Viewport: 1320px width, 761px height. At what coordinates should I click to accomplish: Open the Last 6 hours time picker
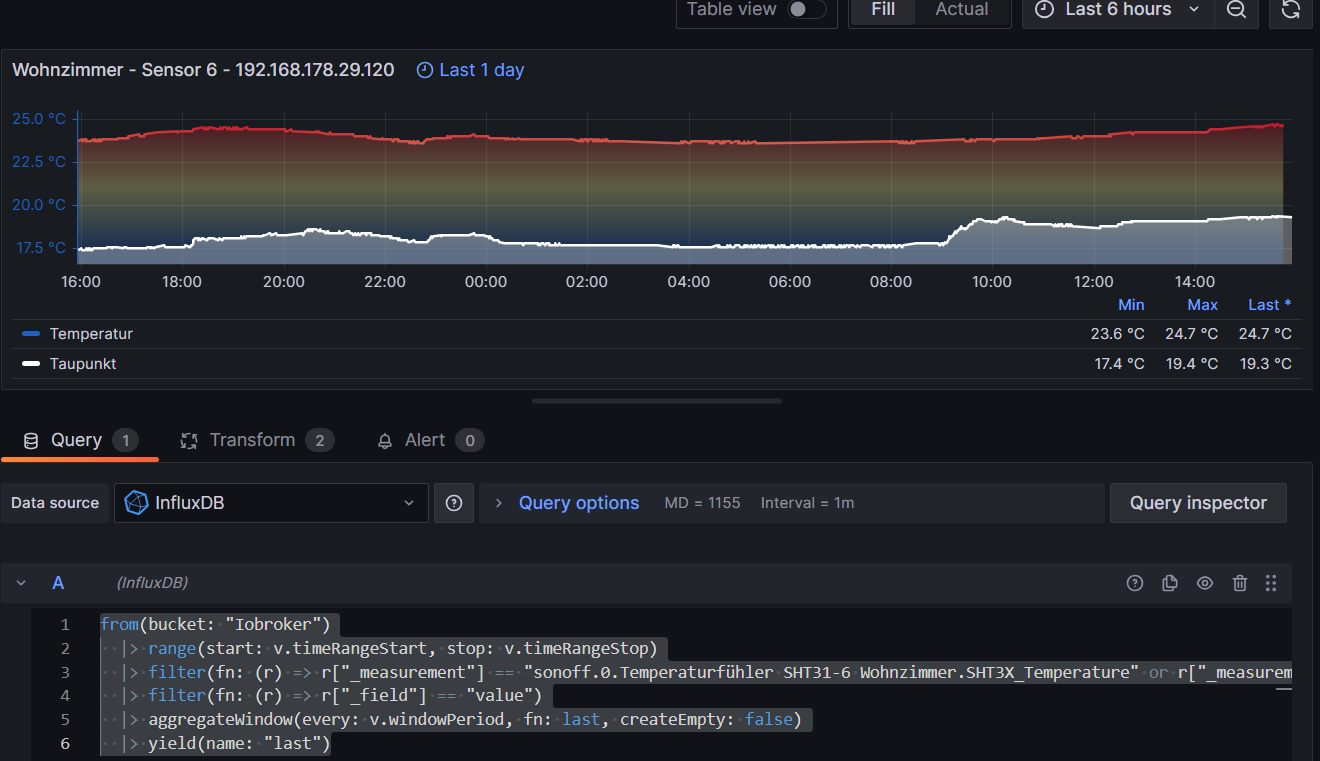[x=1118, y=10]
